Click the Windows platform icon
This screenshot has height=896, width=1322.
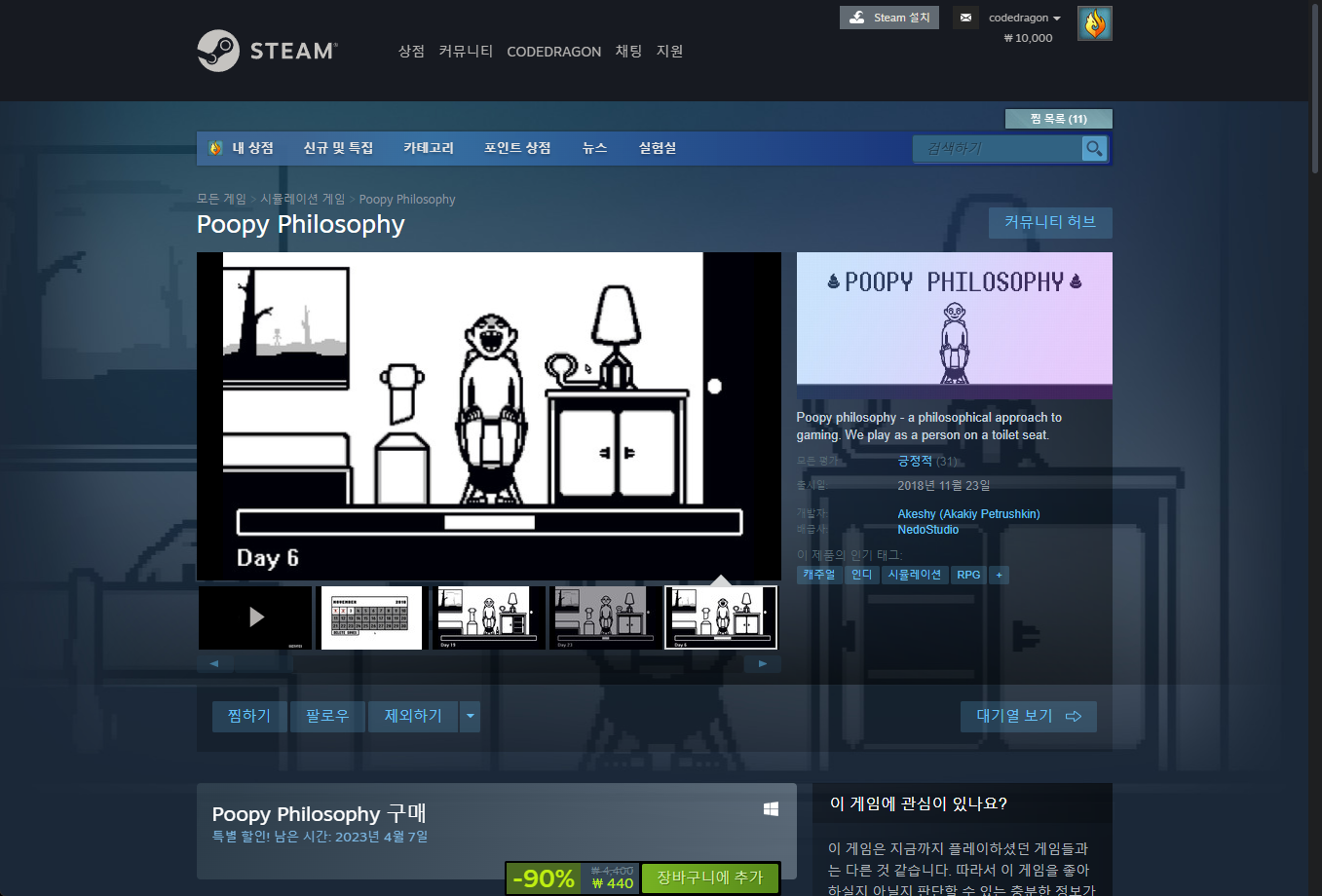[x=772, y=809]
